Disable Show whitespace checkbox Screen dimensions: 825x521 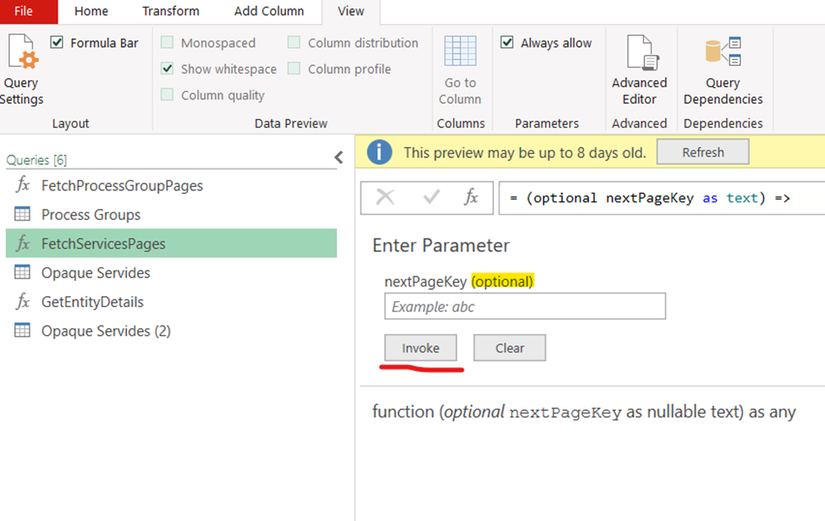tap(168, 69)
